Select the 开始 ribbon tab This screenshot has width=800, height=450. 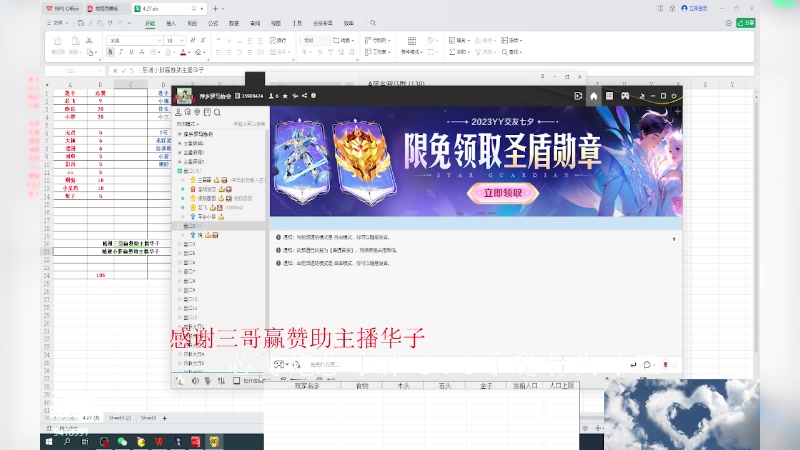(x=150, y=23)
